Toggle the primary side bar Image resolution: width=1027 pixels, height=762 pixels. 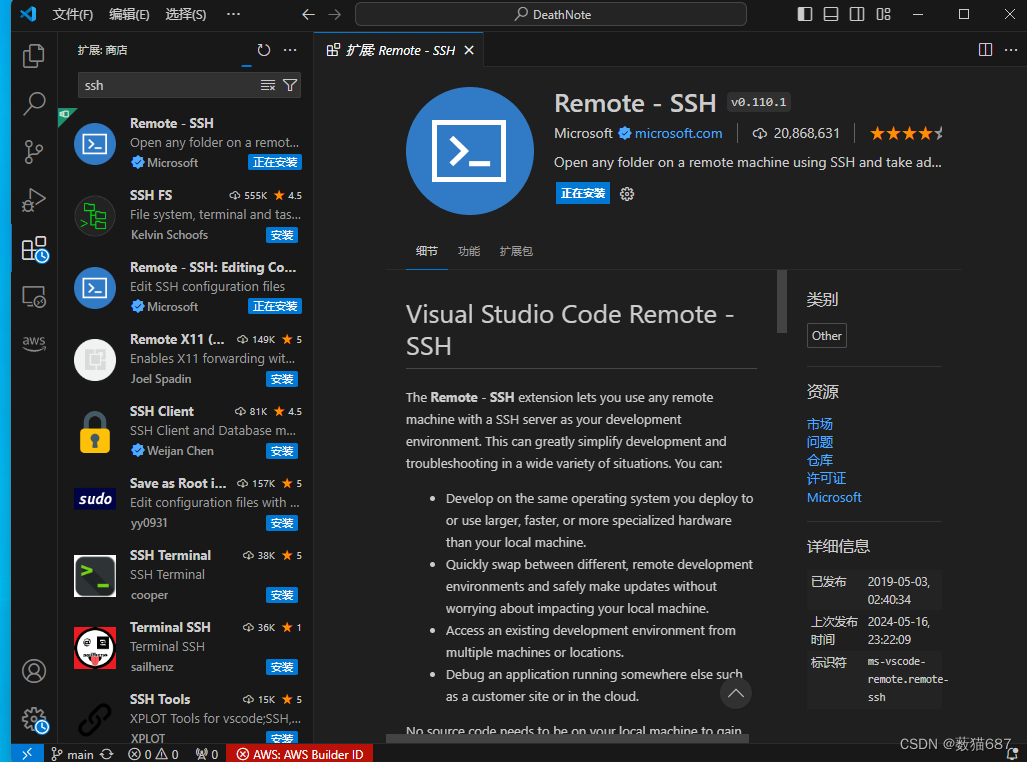[x=805, y=14]
